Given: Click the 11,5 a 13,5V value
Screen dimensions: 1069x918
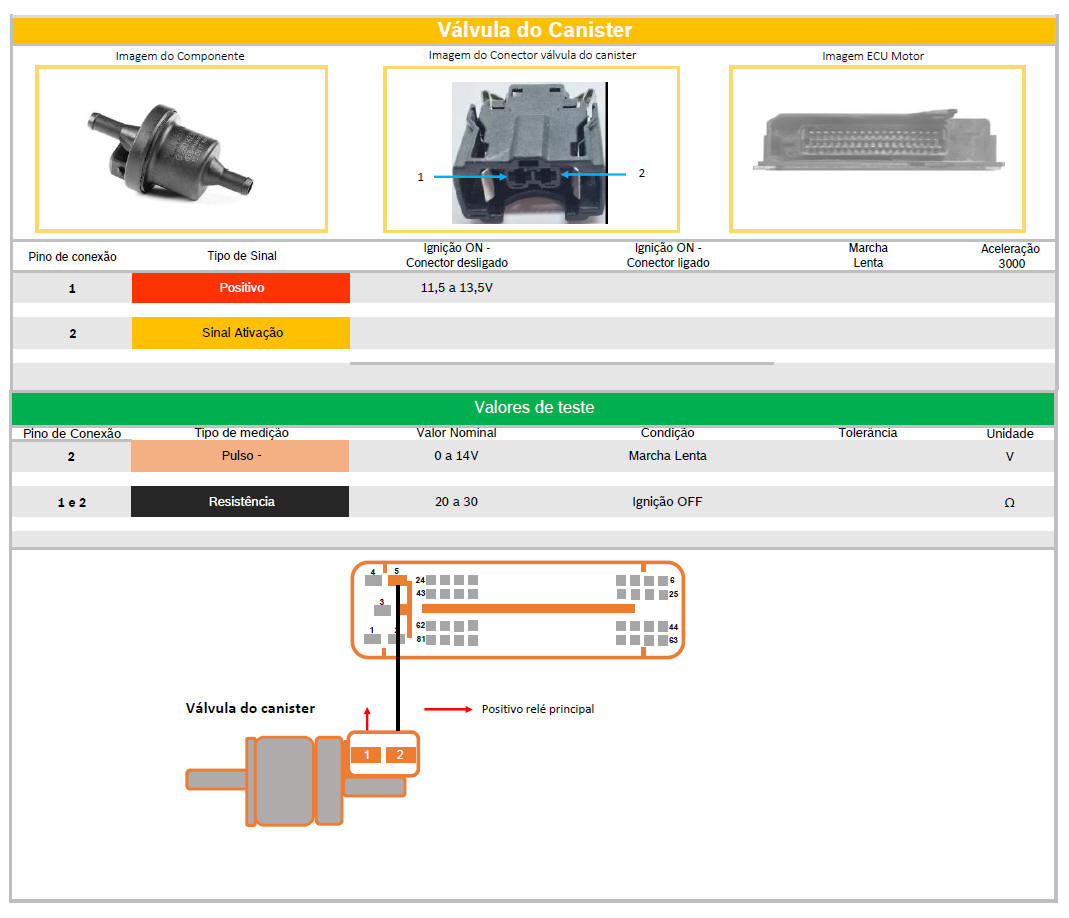Looking at the screenshot, I should [x=456, y=288].
